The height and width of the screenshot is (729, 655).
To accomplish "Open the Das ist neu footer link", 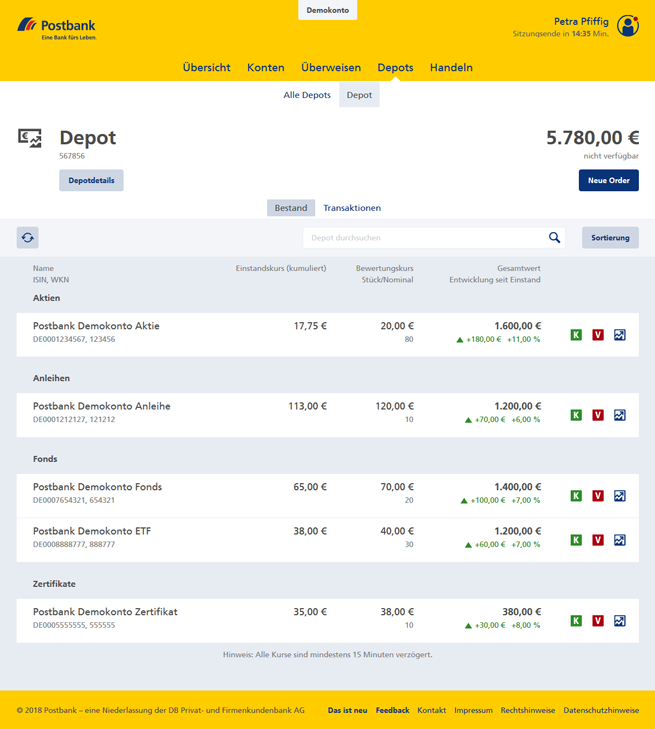I will tap(347, 710).
